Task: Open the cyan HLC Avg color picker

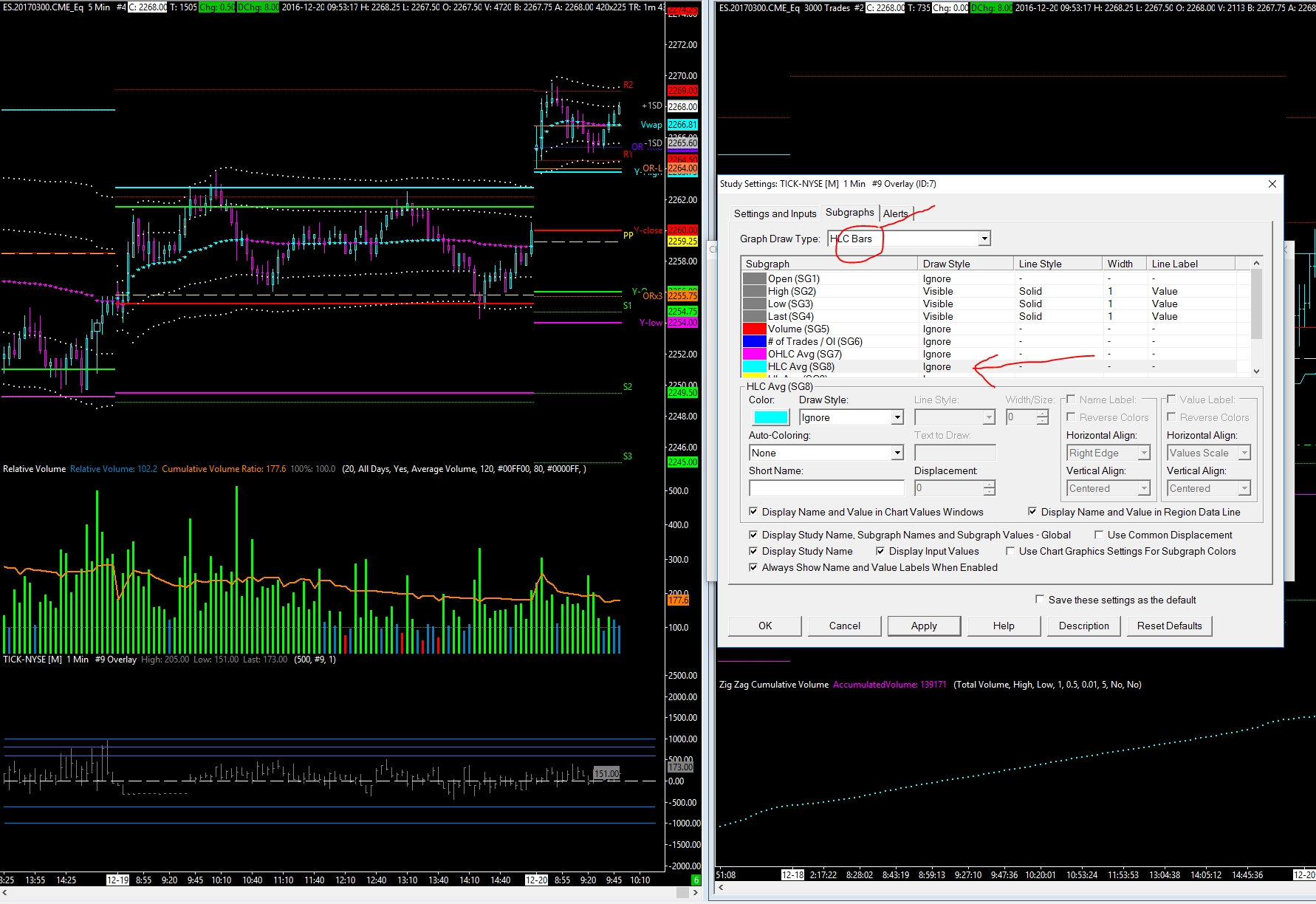Action: [x=770, y=418]
